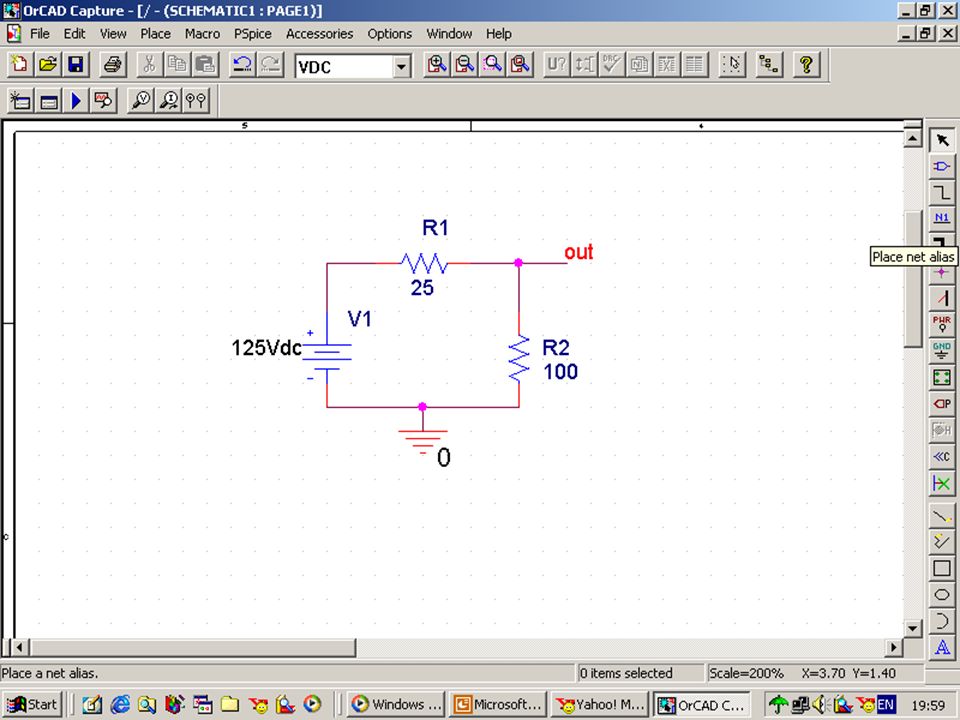Select the R2 resistor value 100

click(560, 372)
